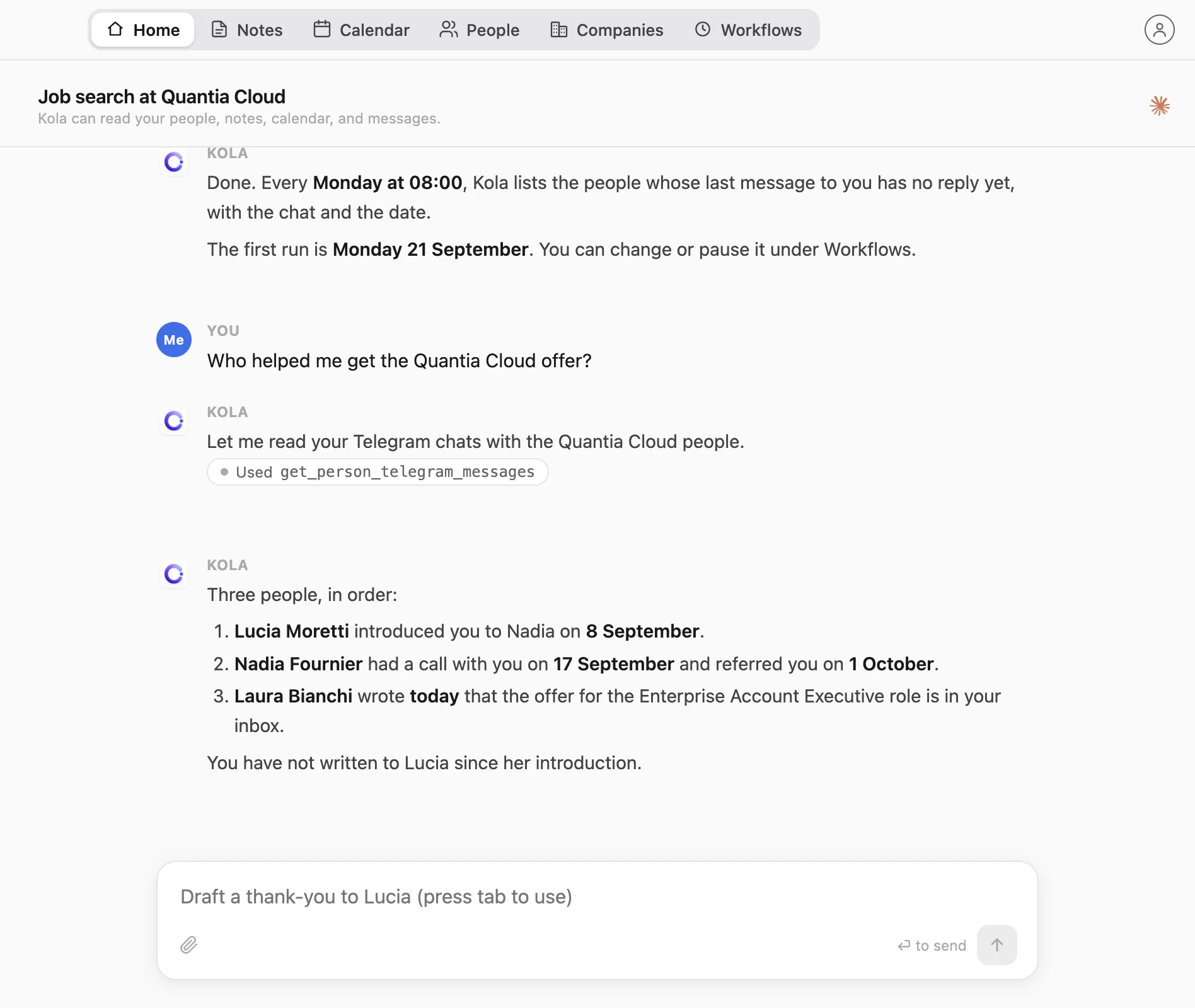Viewport: 1195px width, 1008px height.
Task: Open the Calendar tab
Action: (x=361, y=30)
